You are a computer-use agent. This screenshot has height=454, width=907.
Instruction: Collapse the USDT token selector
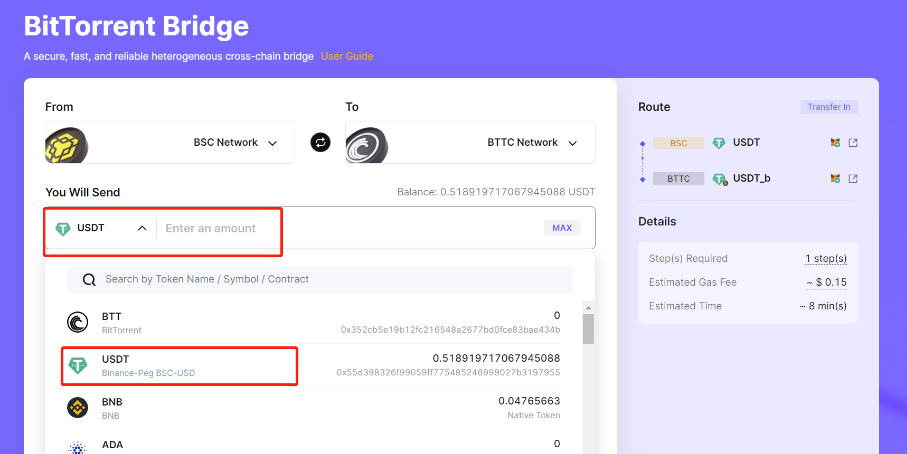coord(142,228)
